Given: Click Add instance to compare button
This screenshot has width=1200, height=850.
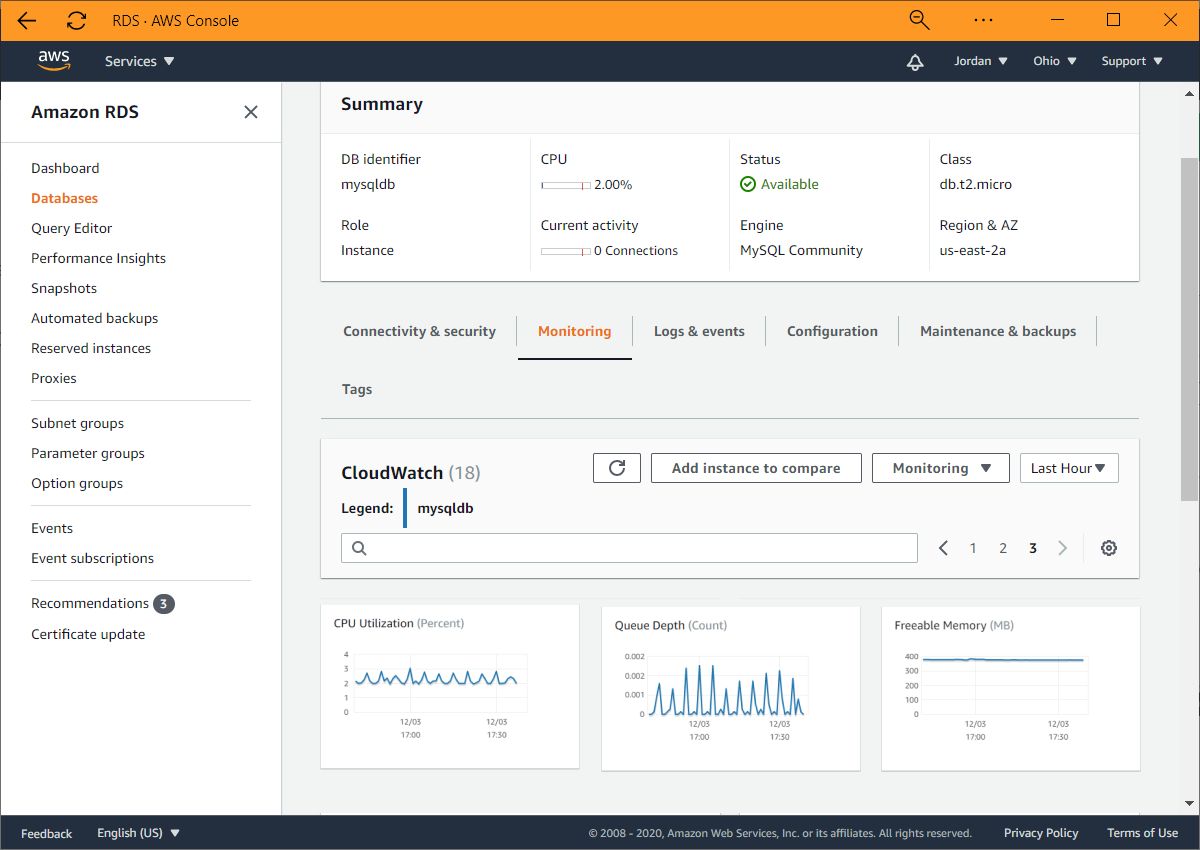Looking at the screenshot, I should 756,468.
